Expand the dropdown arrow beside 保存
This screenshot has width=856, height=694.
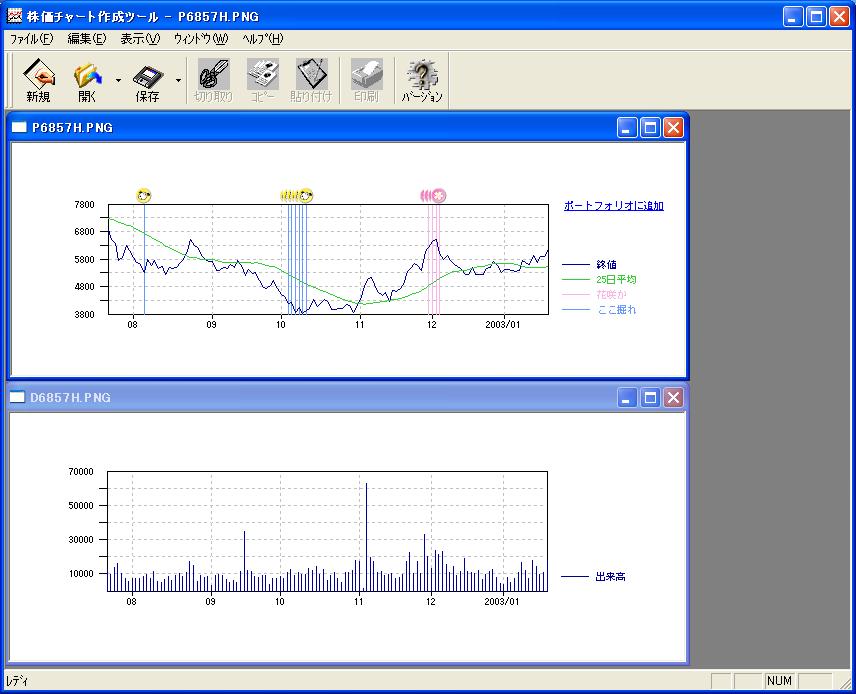(178, 80)
